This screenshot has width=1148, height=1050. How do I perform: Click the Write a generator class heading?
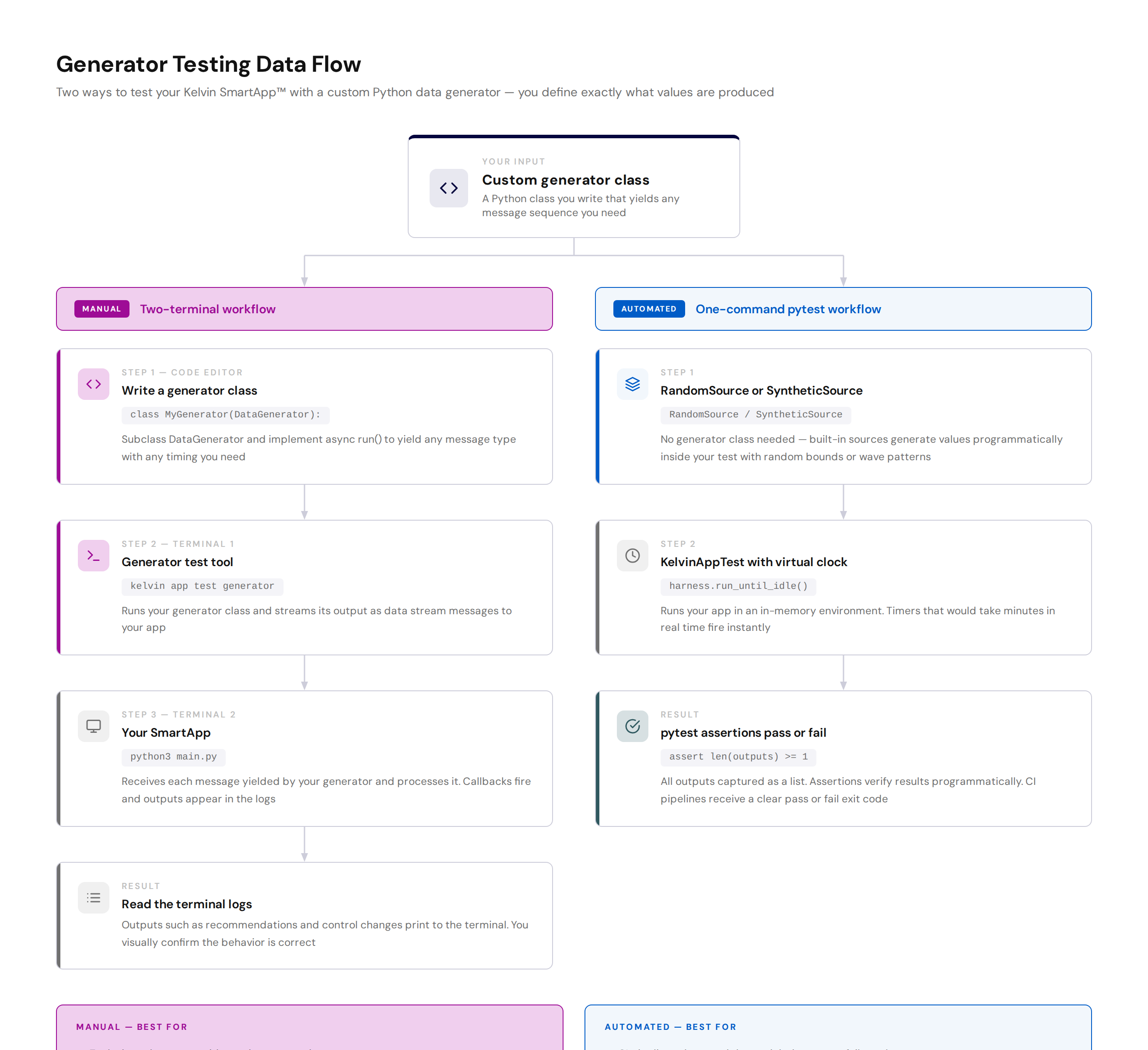[189, 391]
